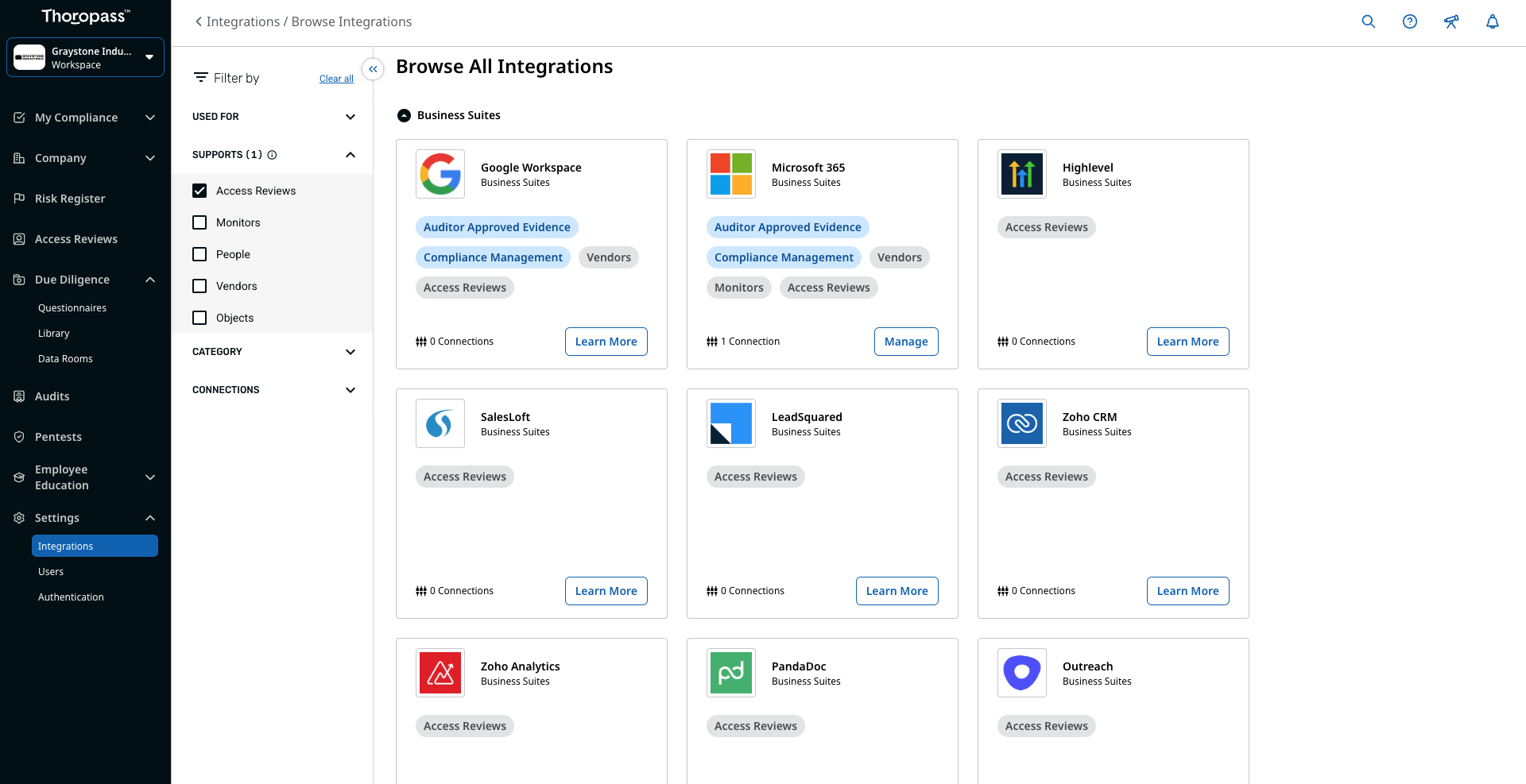The width and height of the screenshot is (1526, 784).
Task: Check the Monitors filter
Action: coord(199,222)
